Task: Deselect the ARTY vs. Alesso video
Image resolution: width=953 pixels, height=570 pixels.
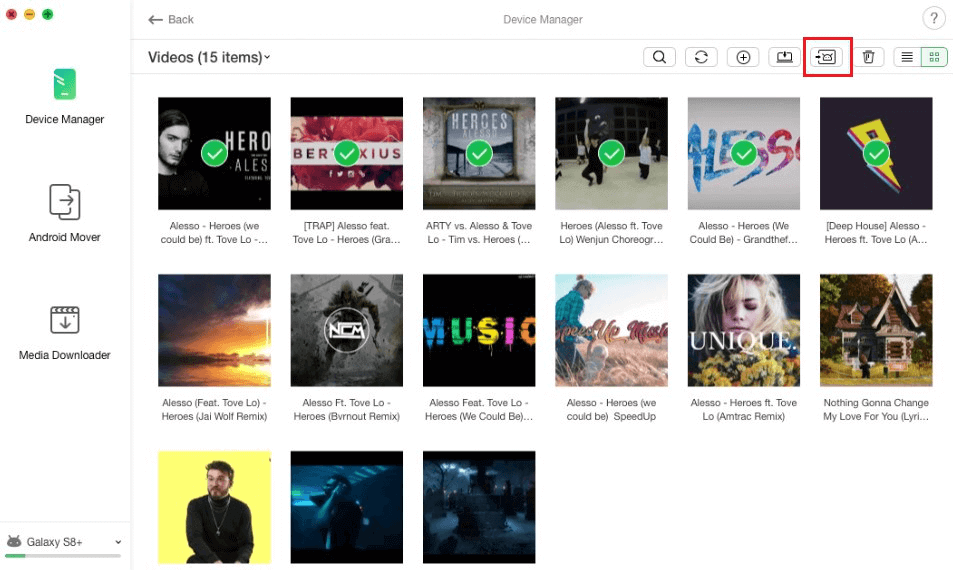Action: tap(479, 153)
